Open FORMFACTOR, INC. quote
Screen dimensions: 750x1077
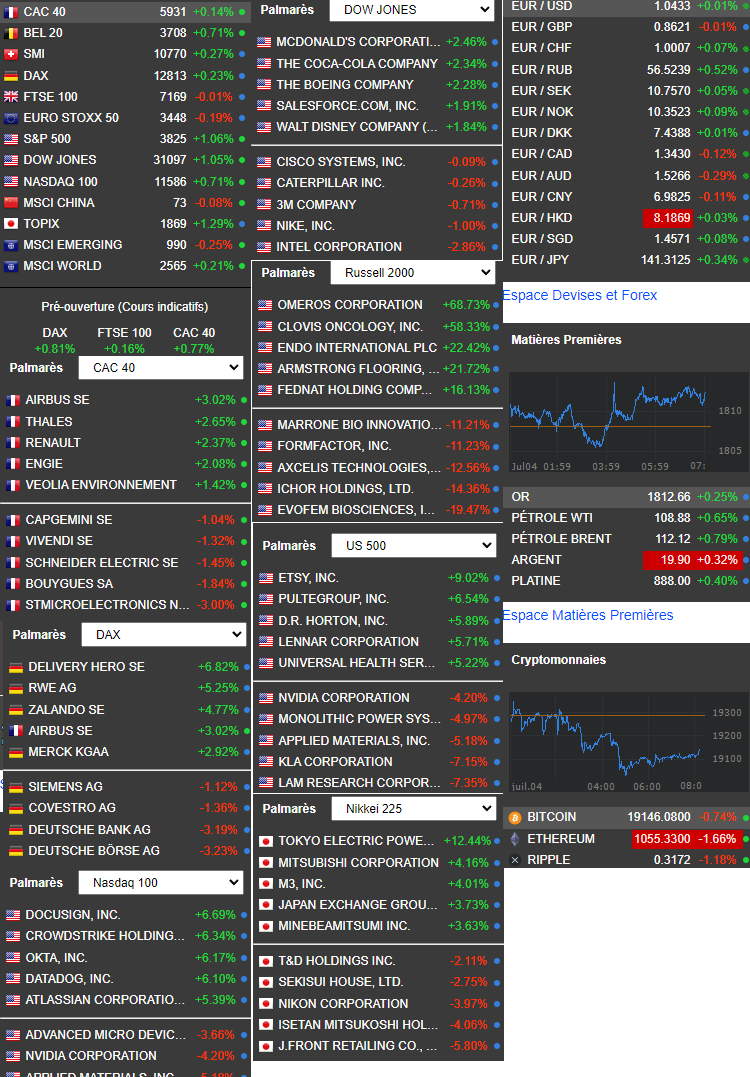334,446
